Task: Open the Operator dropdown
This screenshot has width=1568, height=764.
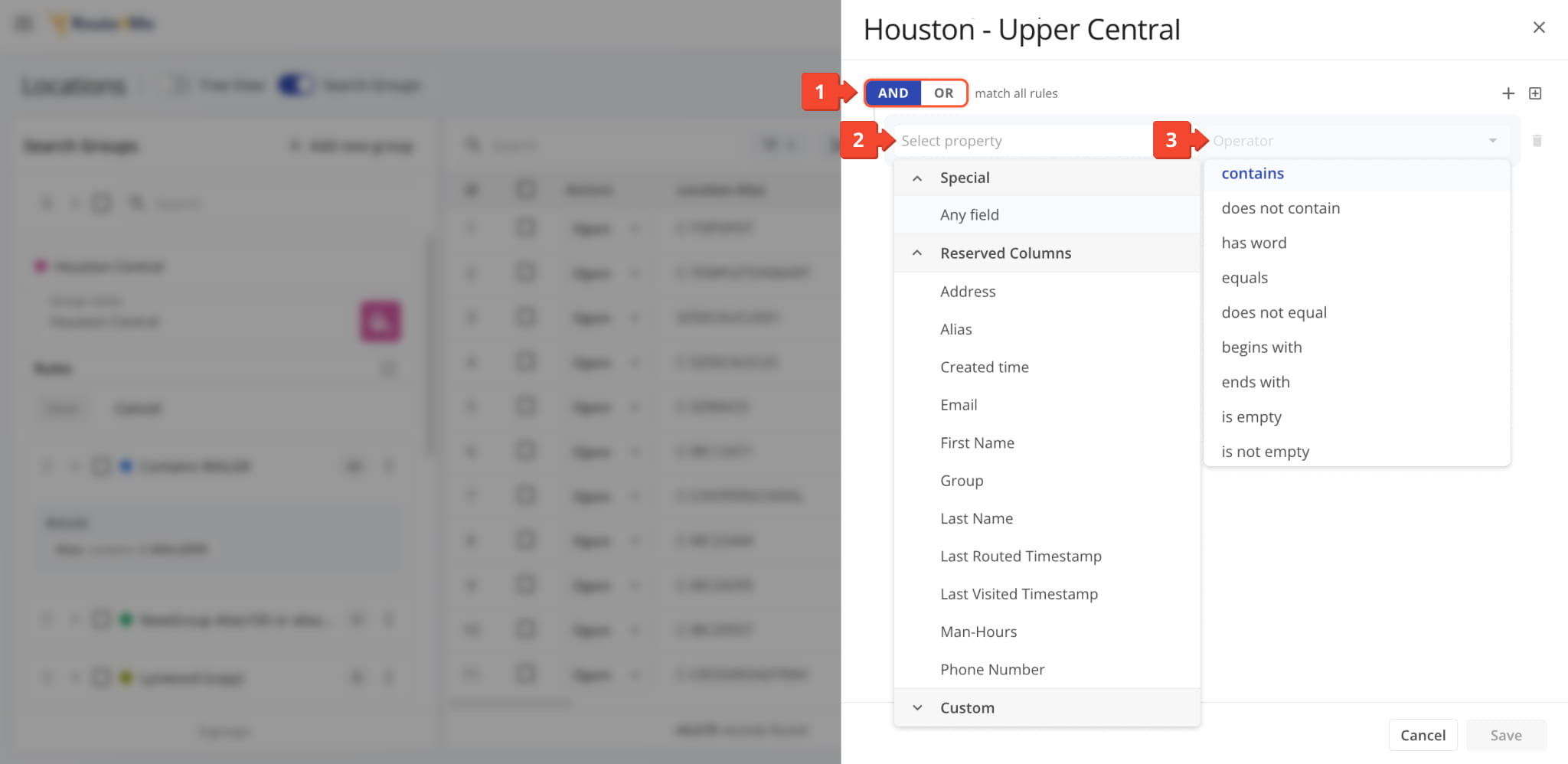Action: (x=1355, y=141)
